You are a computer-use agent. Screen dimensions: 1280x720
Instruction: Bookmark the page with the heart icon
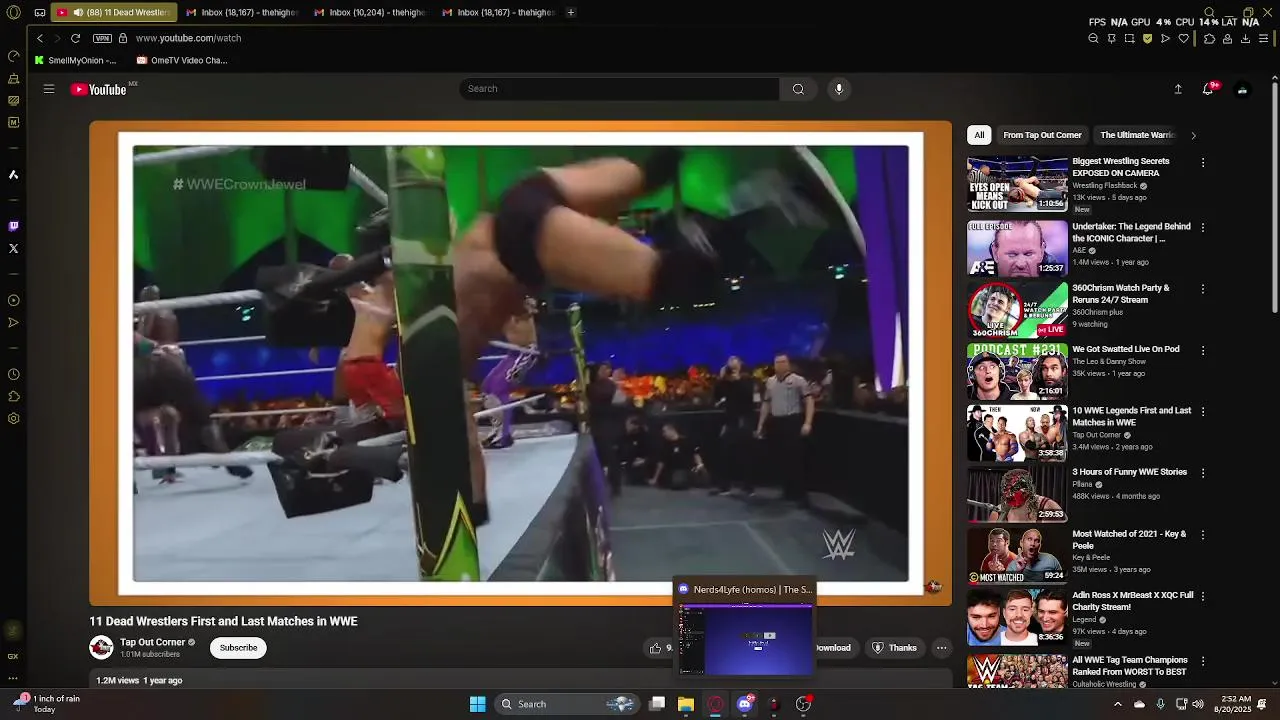point(1183,38)
